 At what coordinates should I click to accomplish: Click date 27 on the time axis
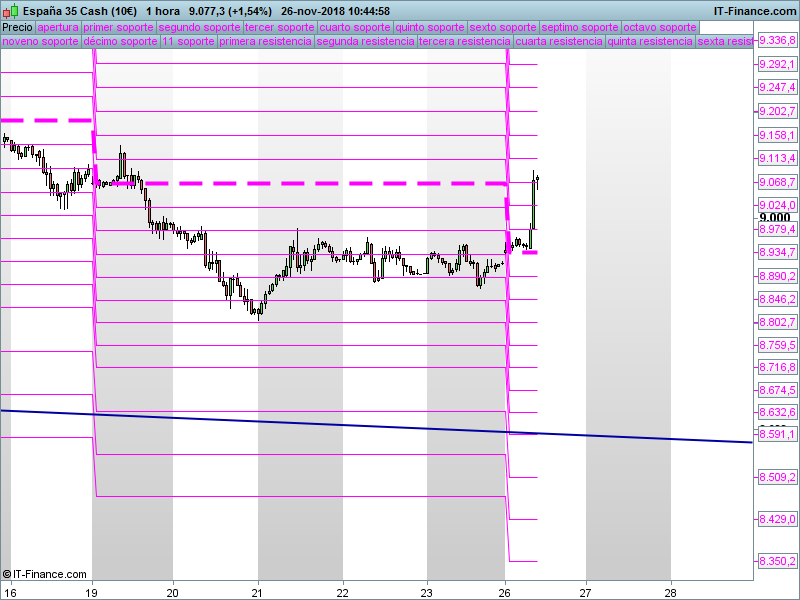(586, 593)
